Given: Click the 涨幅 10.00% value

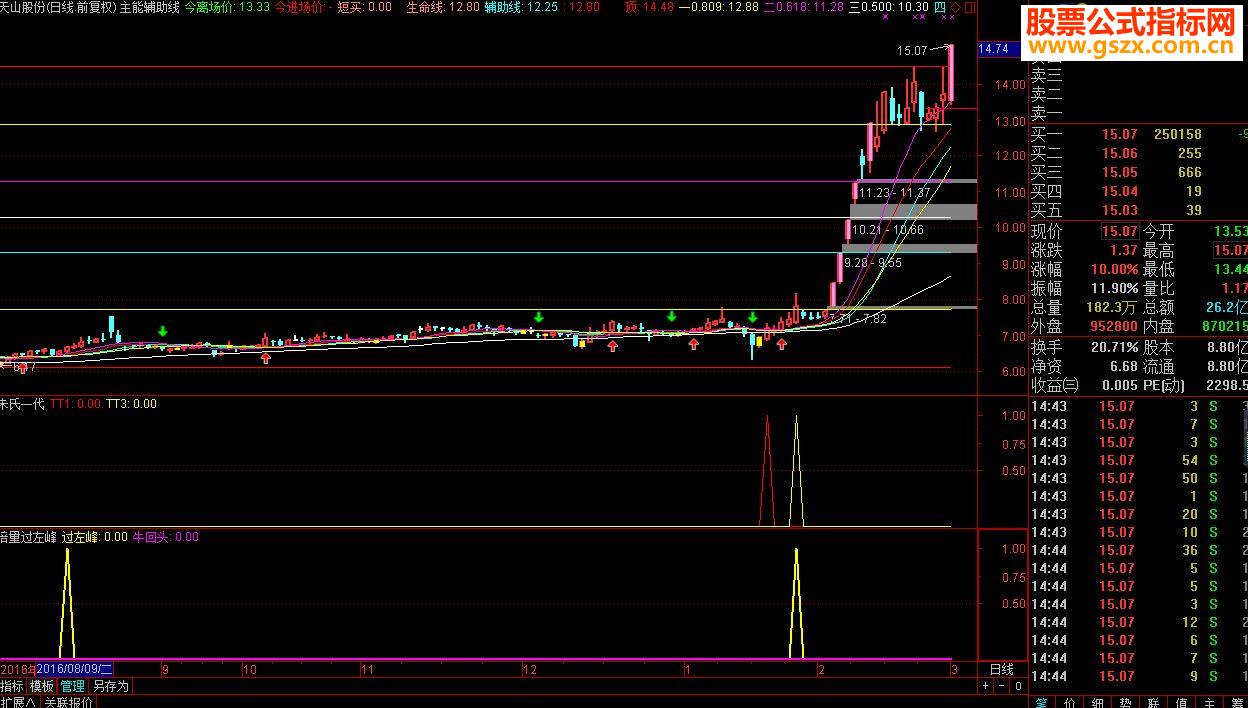Looking at the screenshot, I should (1115, 269).
